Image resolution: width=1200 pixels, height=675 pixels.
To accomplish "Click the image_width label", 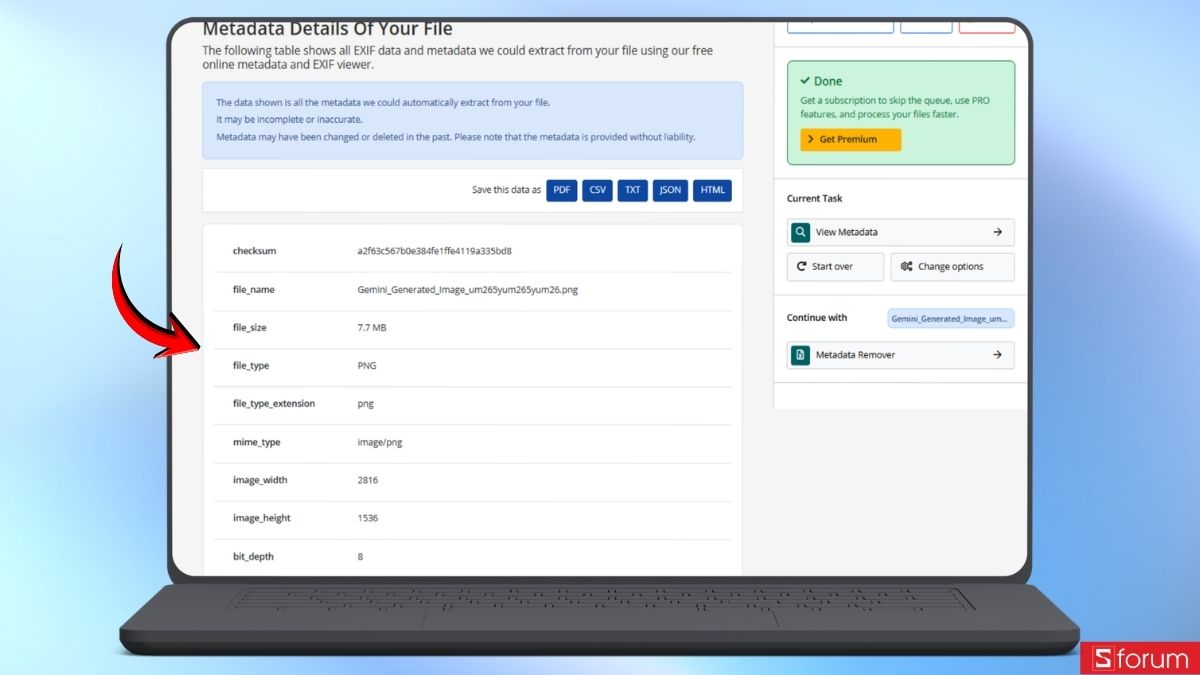I will pyautogui.click(x=260, y=480).
